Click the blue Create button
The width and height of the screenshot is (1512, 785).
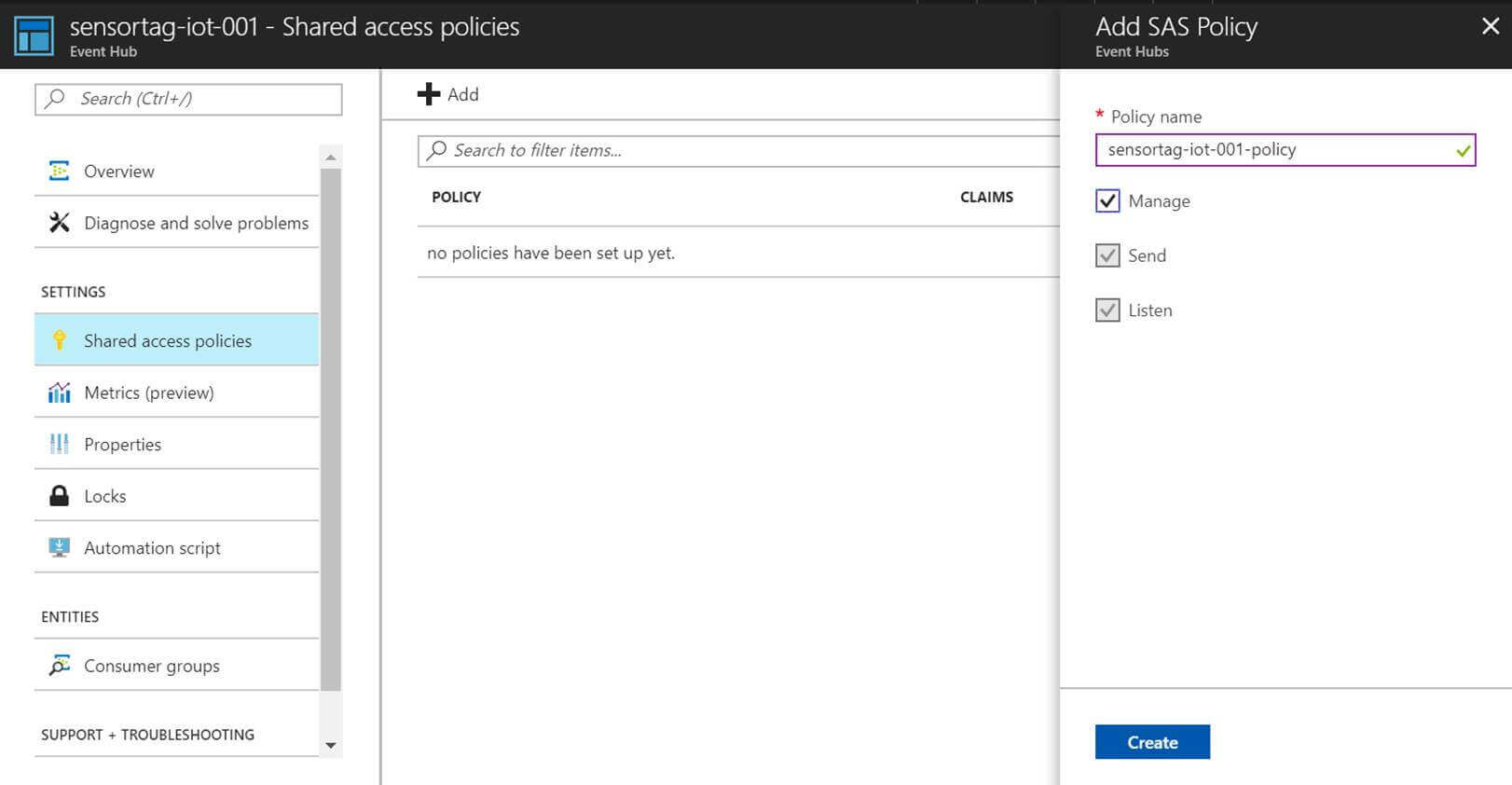[x=1152, y=742]
